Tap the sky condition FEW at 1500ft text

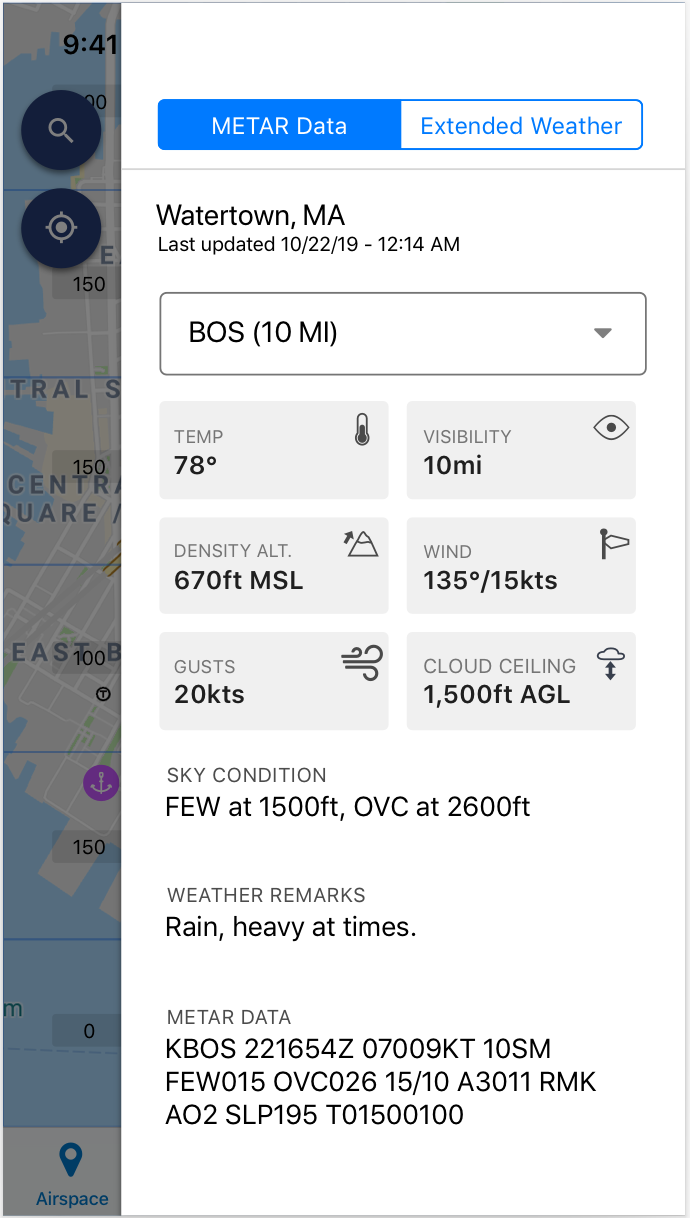tap(348, 807)
